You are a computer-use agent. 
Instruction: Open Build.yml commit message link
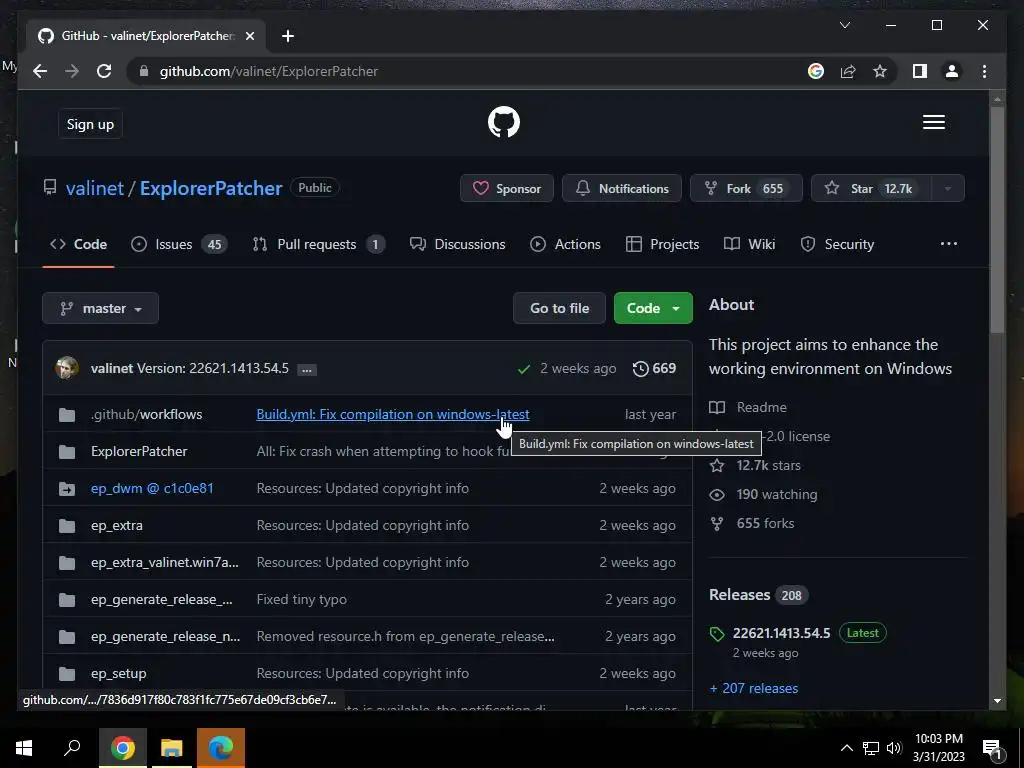pyautogui.click(x=392, y=414)
